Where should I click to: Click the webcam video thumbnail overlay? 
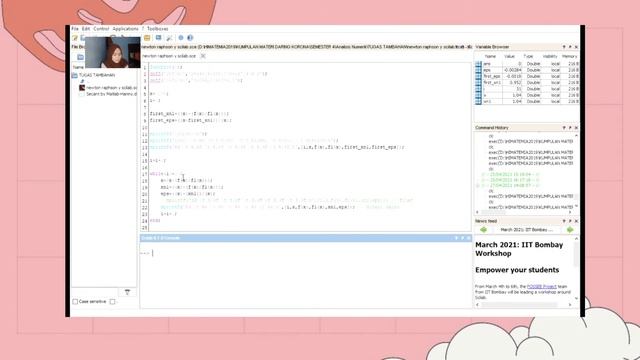click(113, 52)
